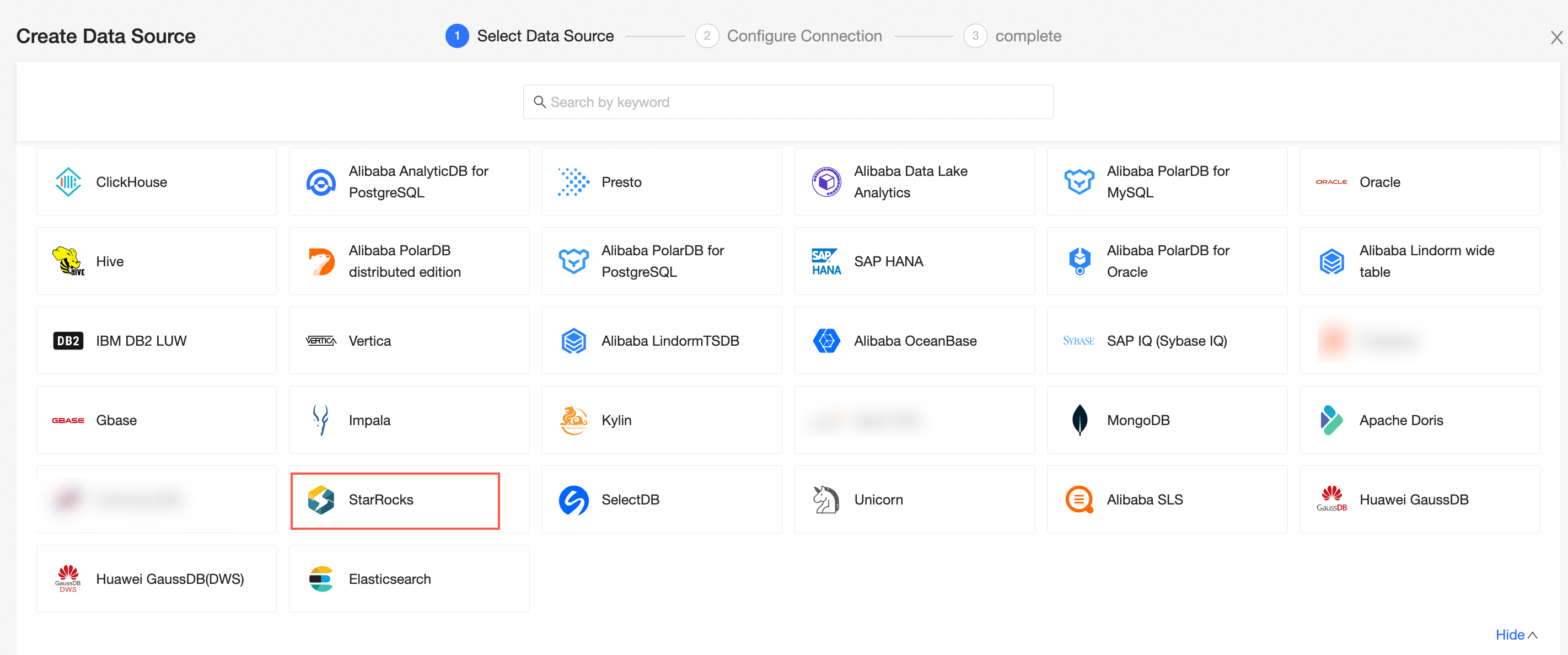Screen dimensions: 1568x655
Task: Click the Huawei GaussDB logo icon
Action: pyautogui.click(x=1331, y=498)
